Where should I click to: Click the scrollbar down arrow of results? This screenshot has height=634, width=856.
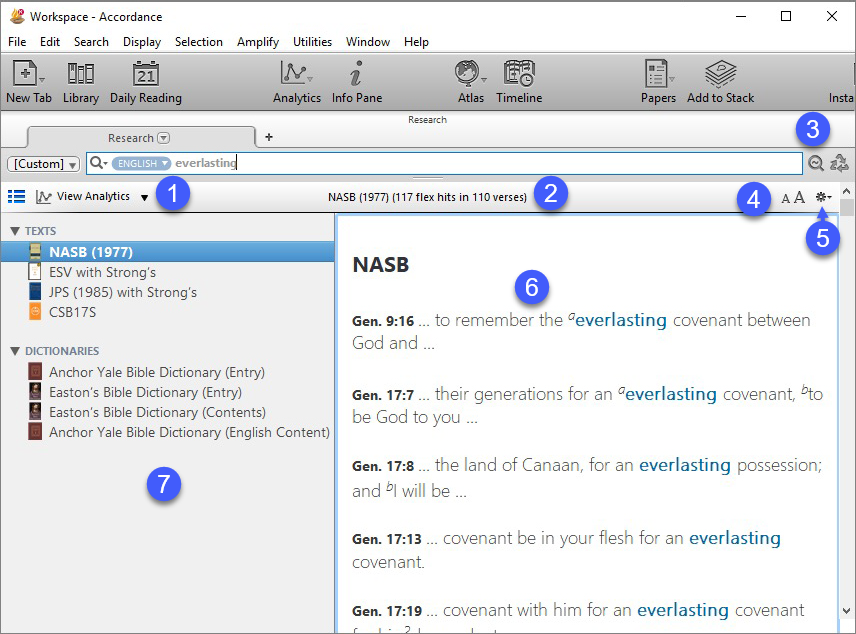tap(847, 611)
